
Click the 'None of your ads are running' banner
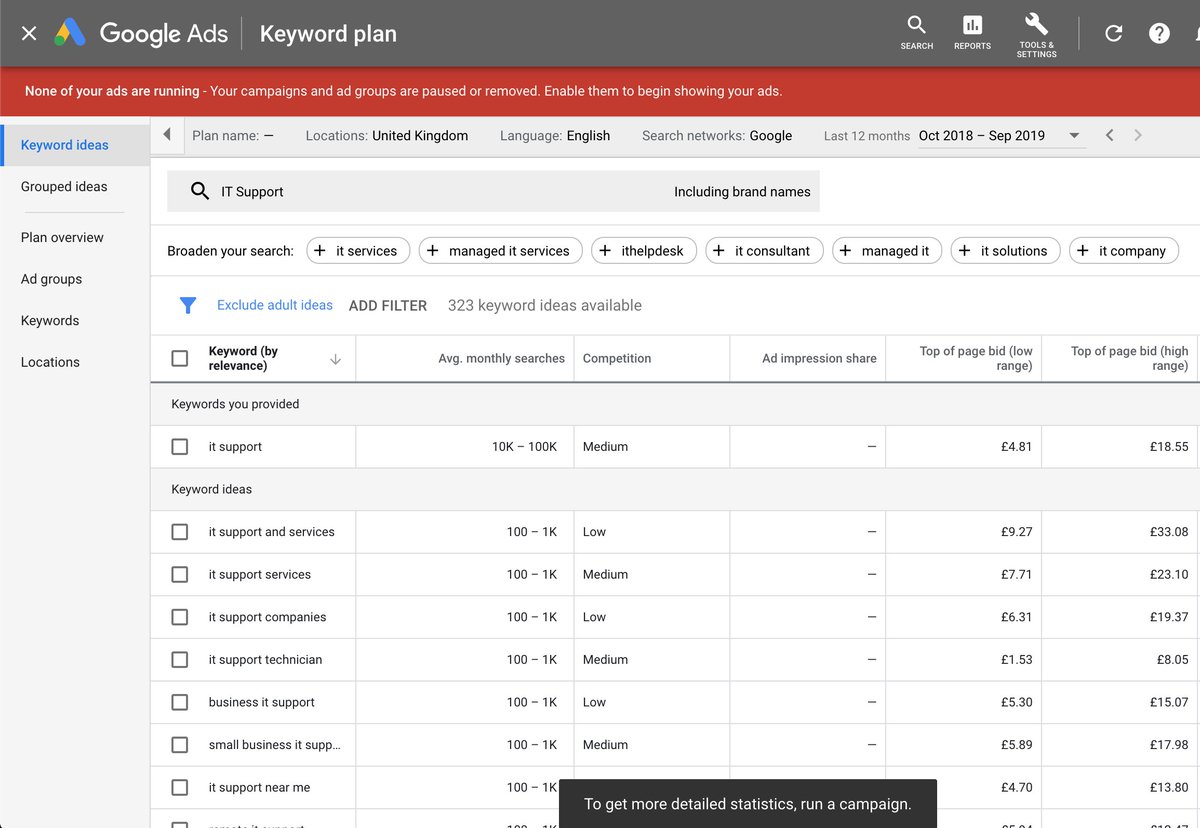(x=600, y=91)
